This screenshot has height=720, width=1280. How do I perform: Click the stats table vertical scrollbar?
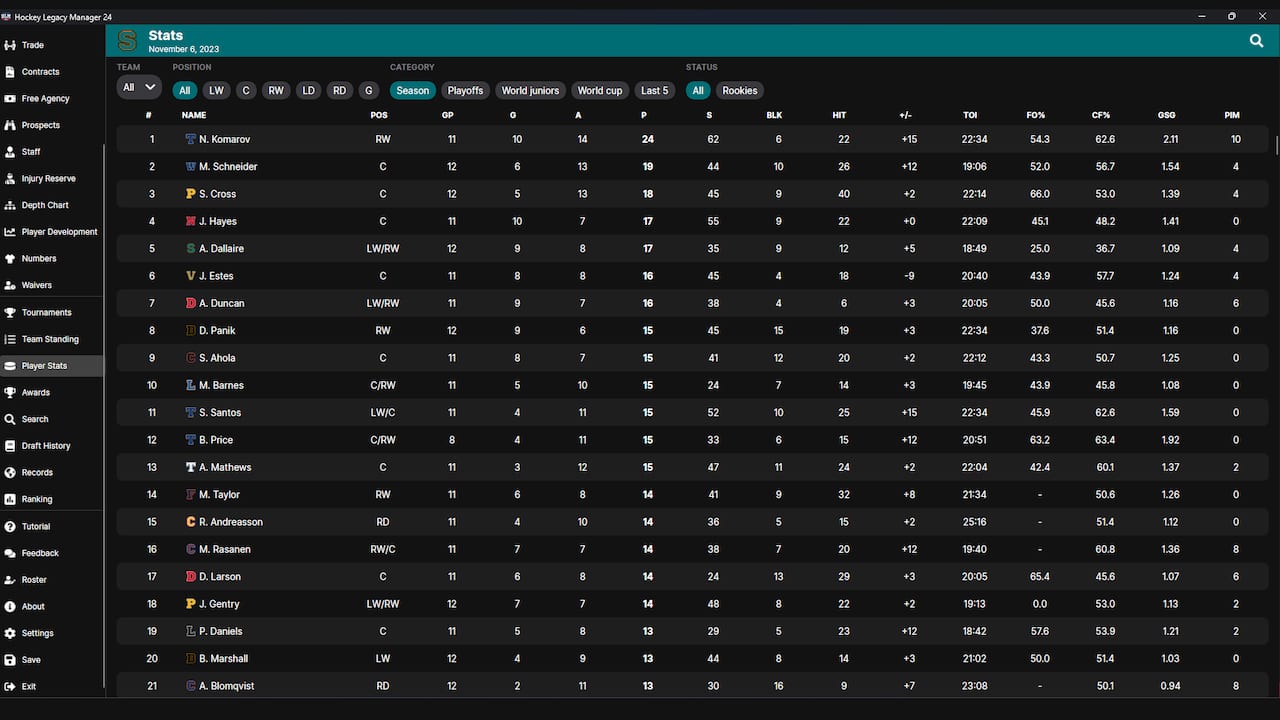pos(1277,143)
